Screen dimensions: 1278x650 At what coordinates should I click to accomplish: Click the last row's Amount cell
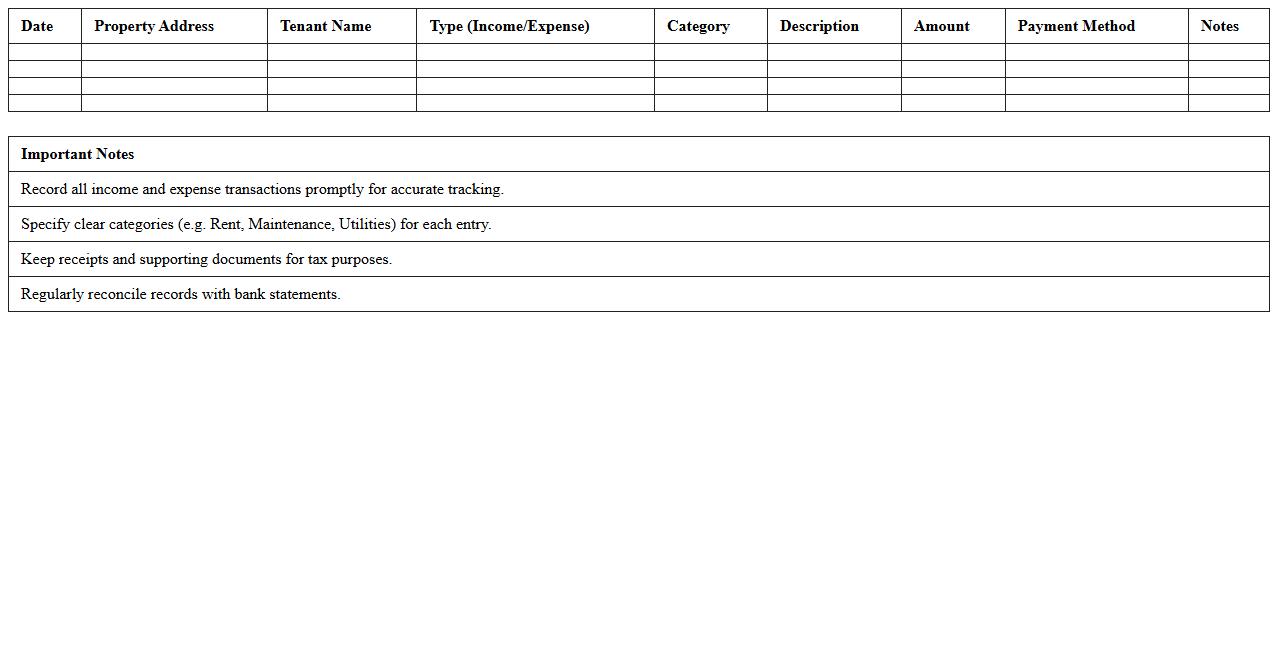(952, 103)
